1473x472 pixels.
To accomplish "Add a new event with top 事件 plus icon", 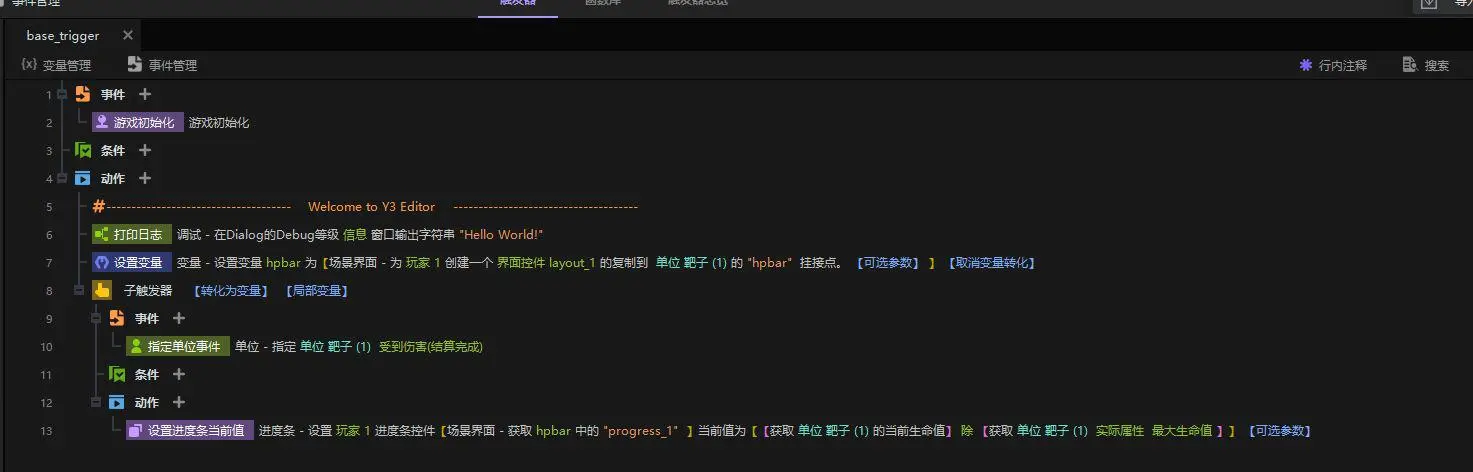I will pos(145,94).
